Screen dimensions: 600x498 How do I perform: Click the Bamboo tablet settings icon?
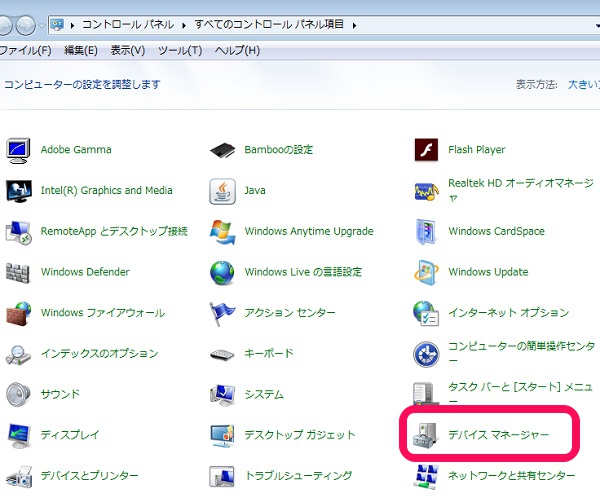(222, 150)
